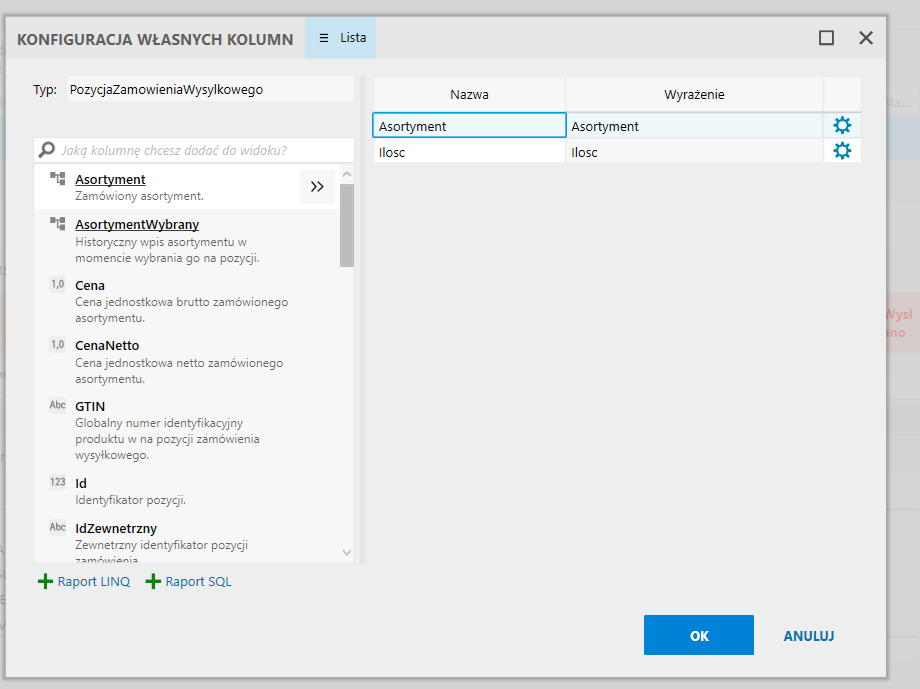Cancel with the ANULUJ button

tap(808, 635)
